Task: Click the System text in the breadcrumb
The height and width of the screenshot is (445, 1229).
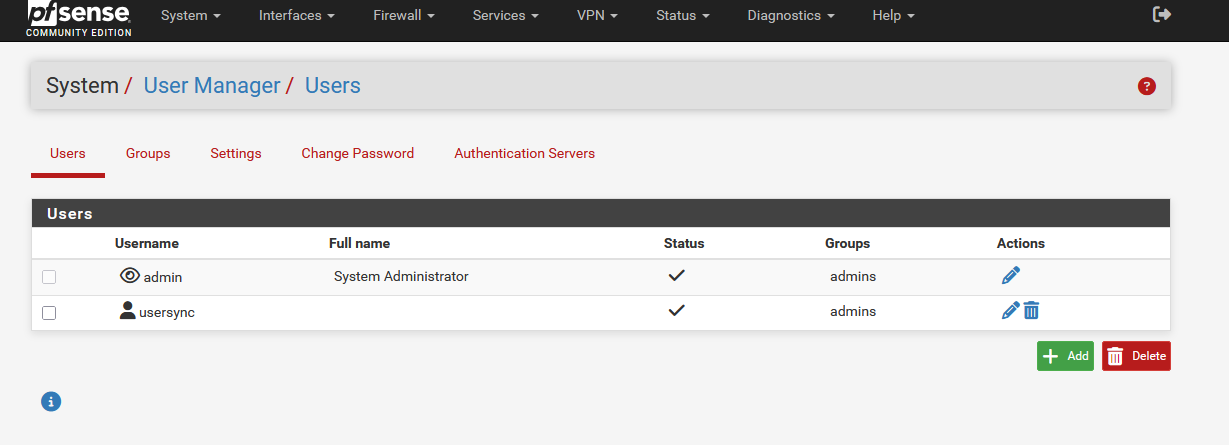Action: tap(82, 86)
